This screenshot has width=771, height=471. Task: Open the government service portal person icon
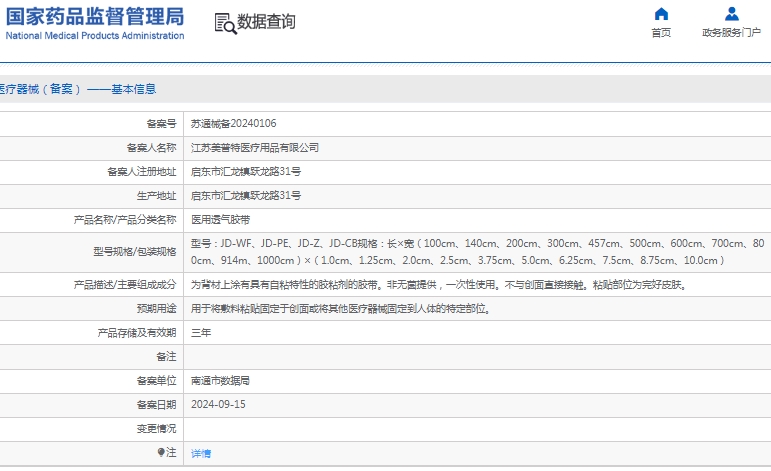click(x=732, y=14)
